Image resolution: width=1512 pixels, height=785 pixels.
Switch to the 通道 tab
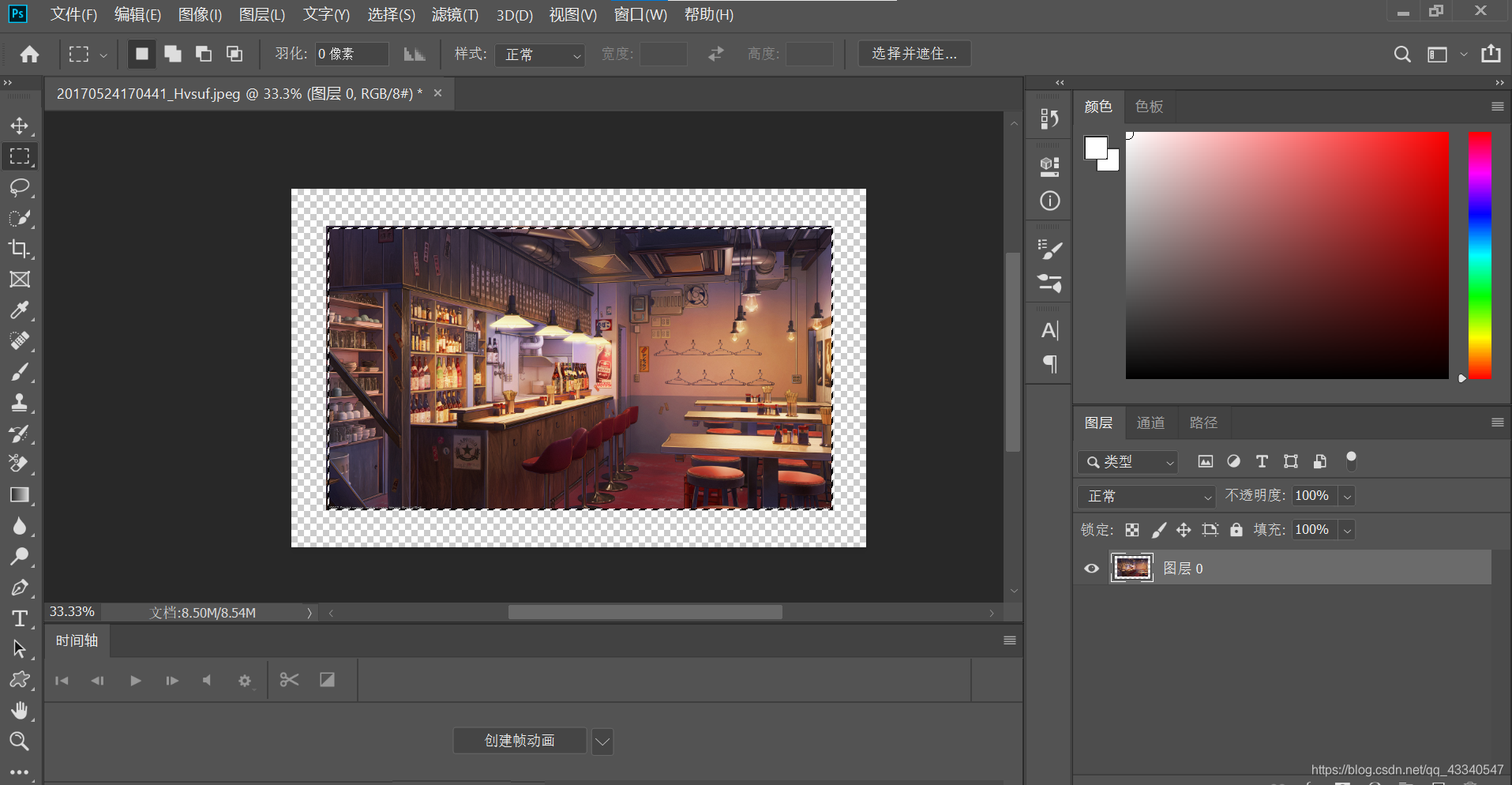click(1150, 423)
